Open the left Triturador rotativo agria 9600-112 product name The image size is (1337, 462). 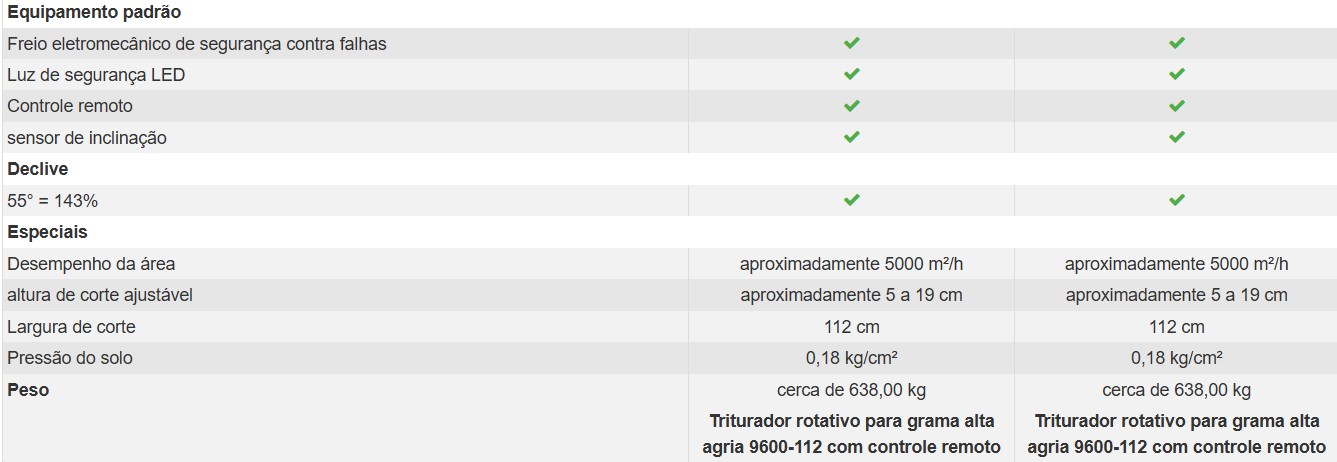[851, 434]
